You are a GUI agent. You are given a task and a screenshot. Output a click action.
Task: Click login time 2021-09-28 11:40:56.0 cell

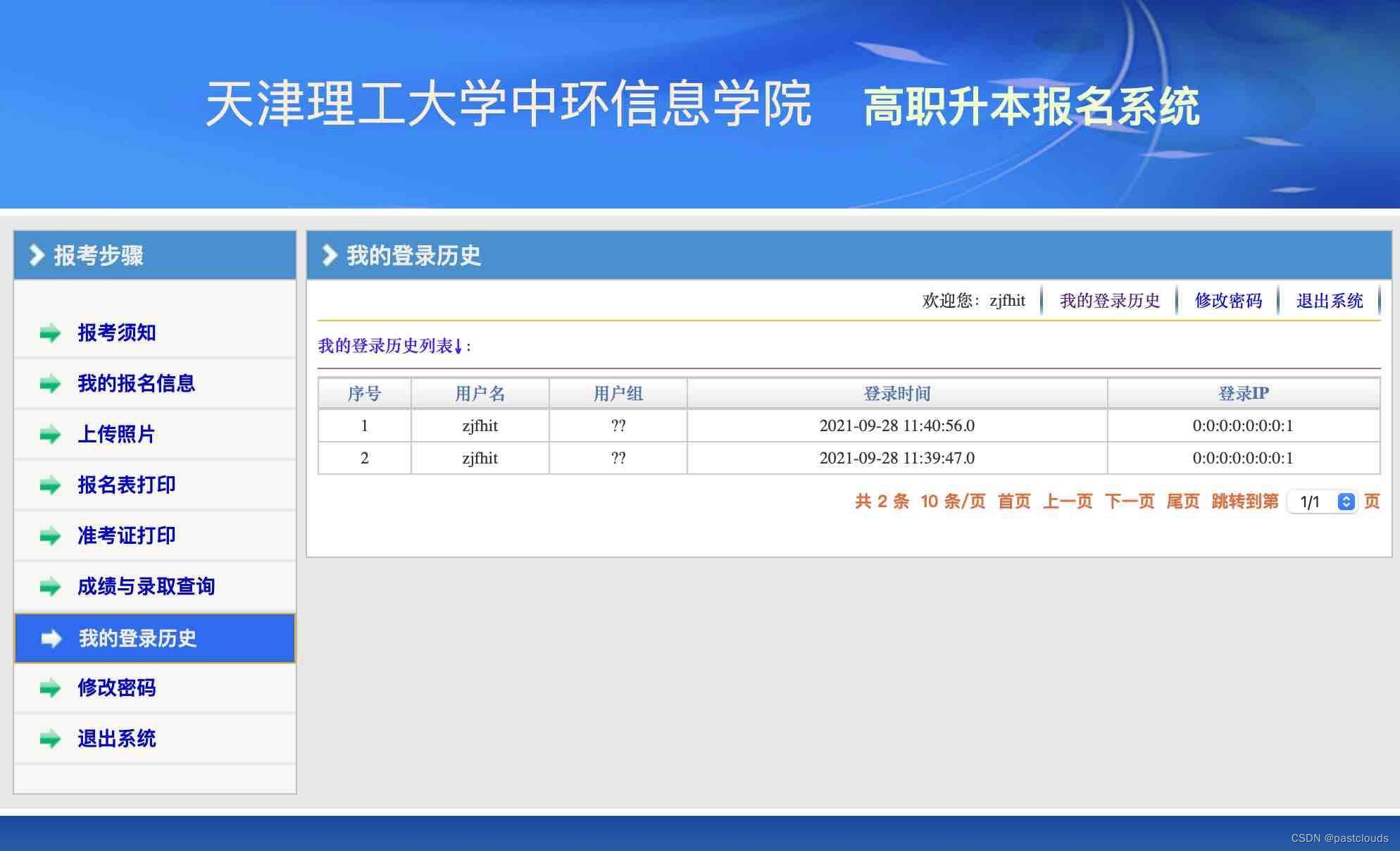click(897, 425)
